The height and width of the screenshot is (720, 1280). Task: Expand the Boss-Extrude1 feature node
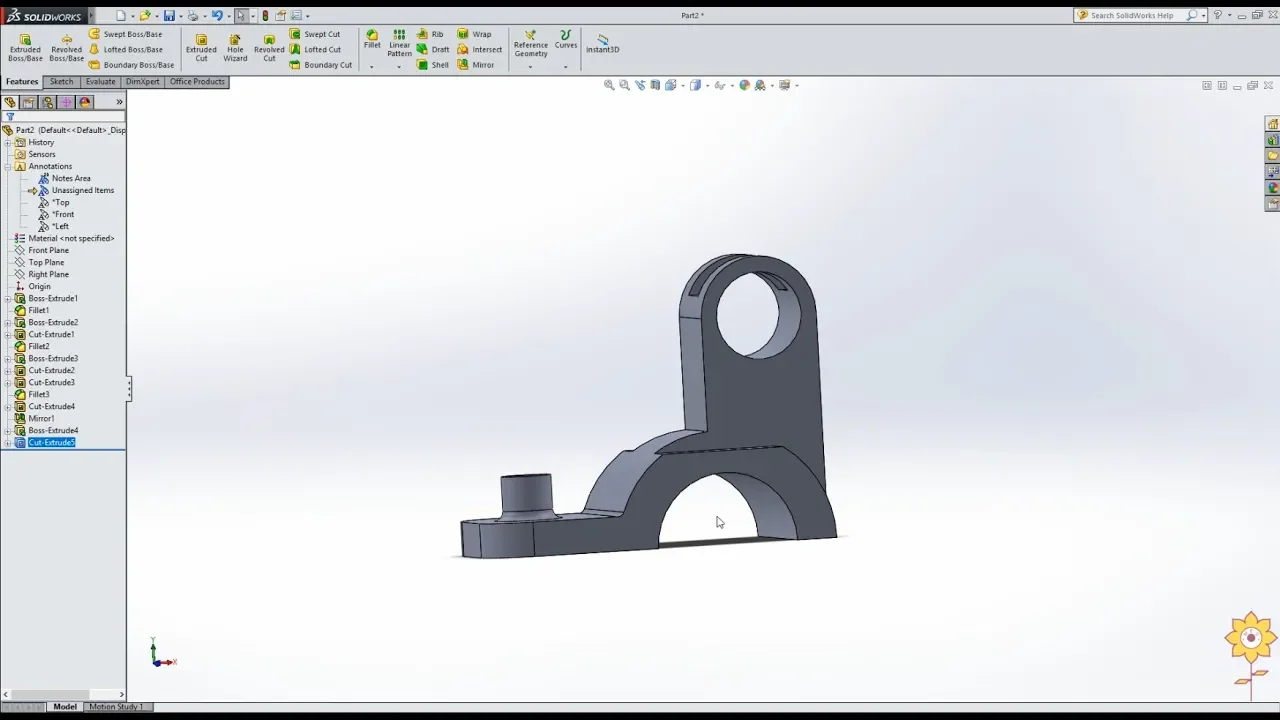[8, 299]
